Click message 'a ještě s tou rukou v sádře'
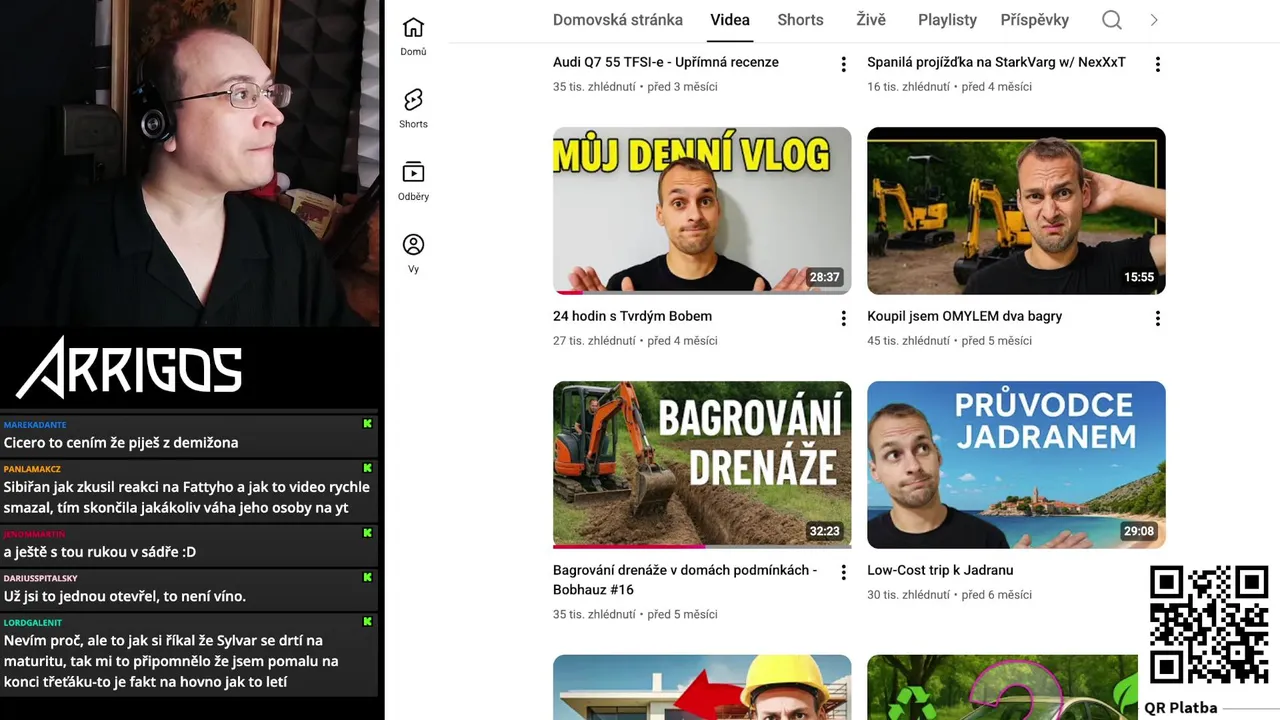Image resolution: width=1280 pixels, height=720 pixels. 100,552
